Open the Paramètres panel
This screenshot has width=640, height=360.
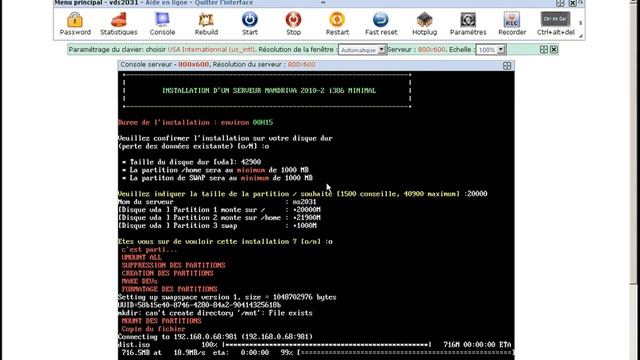(x=468, y=24)
